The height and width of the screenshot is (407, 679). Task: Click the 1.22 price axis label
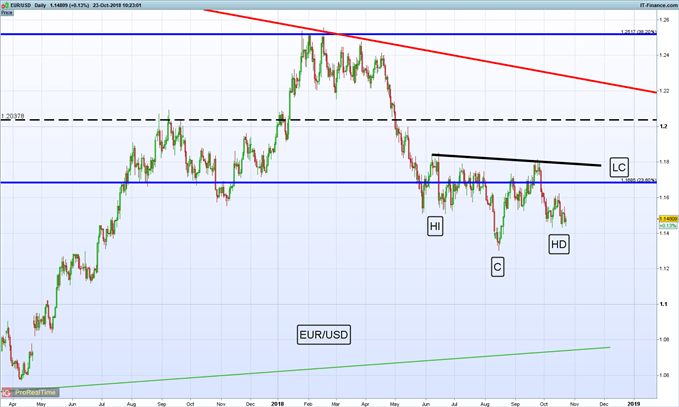[664, 91]
